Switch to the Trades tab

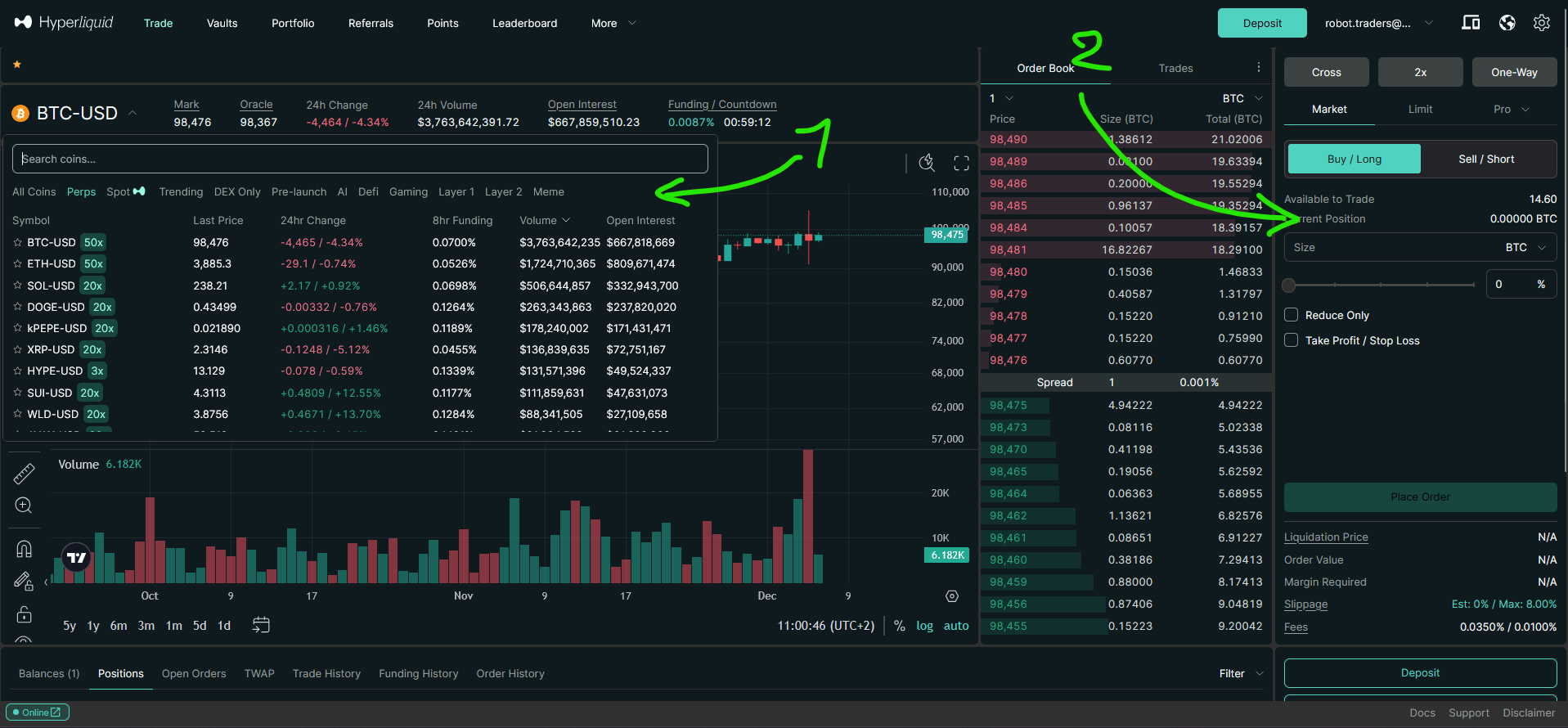(x=1175, y=68)
